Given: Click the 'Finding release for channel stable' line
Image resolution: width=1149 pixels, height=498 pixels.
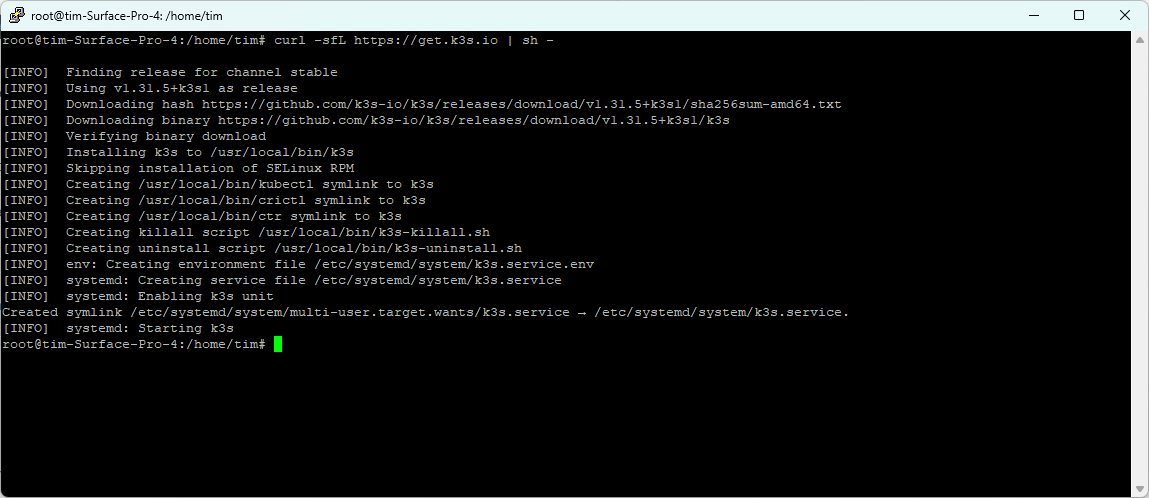Looking at the screenshot, I should [x=201, y=72].
